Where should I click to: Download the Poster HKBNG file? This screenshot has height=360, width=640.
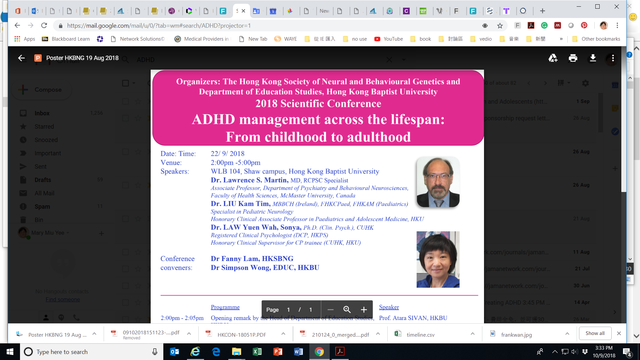[593, 58]
